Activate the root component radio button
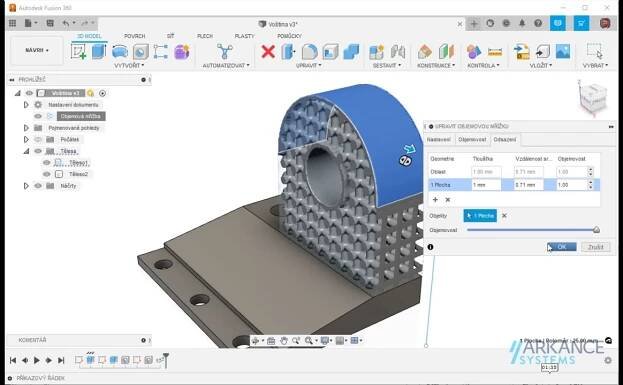623x385 pixels. coord(103,93)
